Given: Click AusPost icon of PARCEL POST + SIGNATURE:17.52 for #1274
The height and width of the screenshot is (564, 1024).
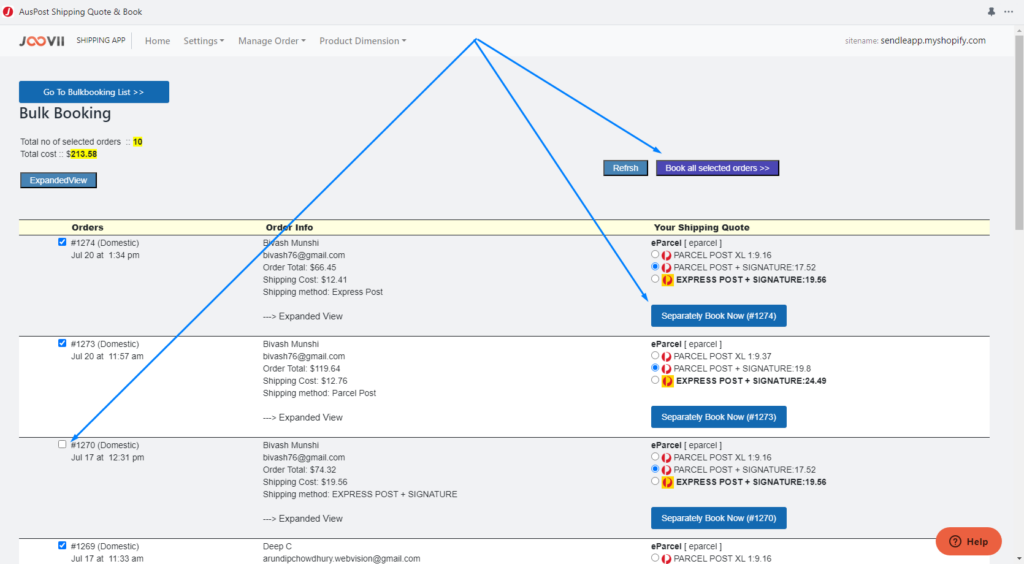Looking at the screenshot, I should [x=666, y=268].
